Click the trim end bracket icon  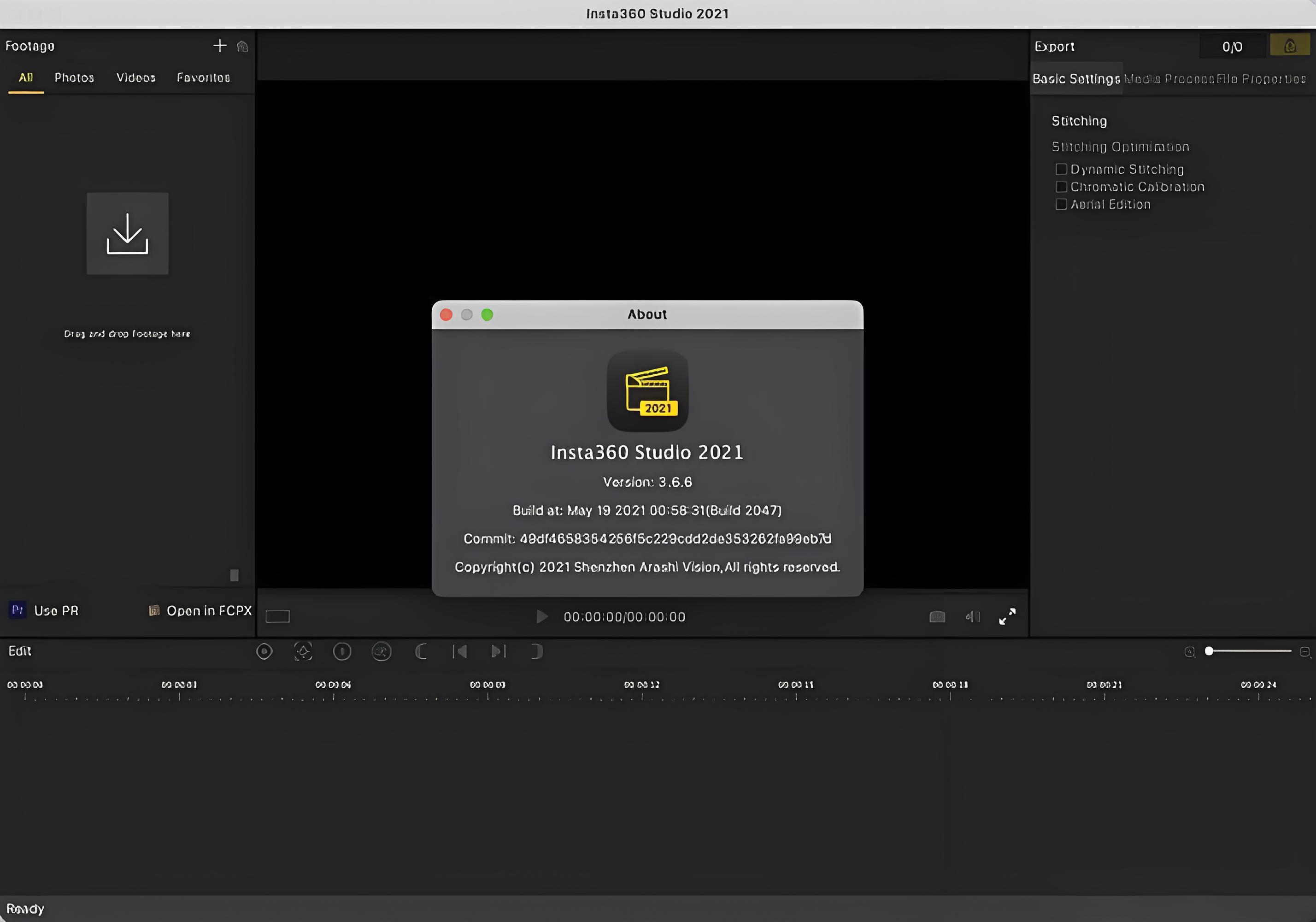pyautogui.click(x=536, y=651)
